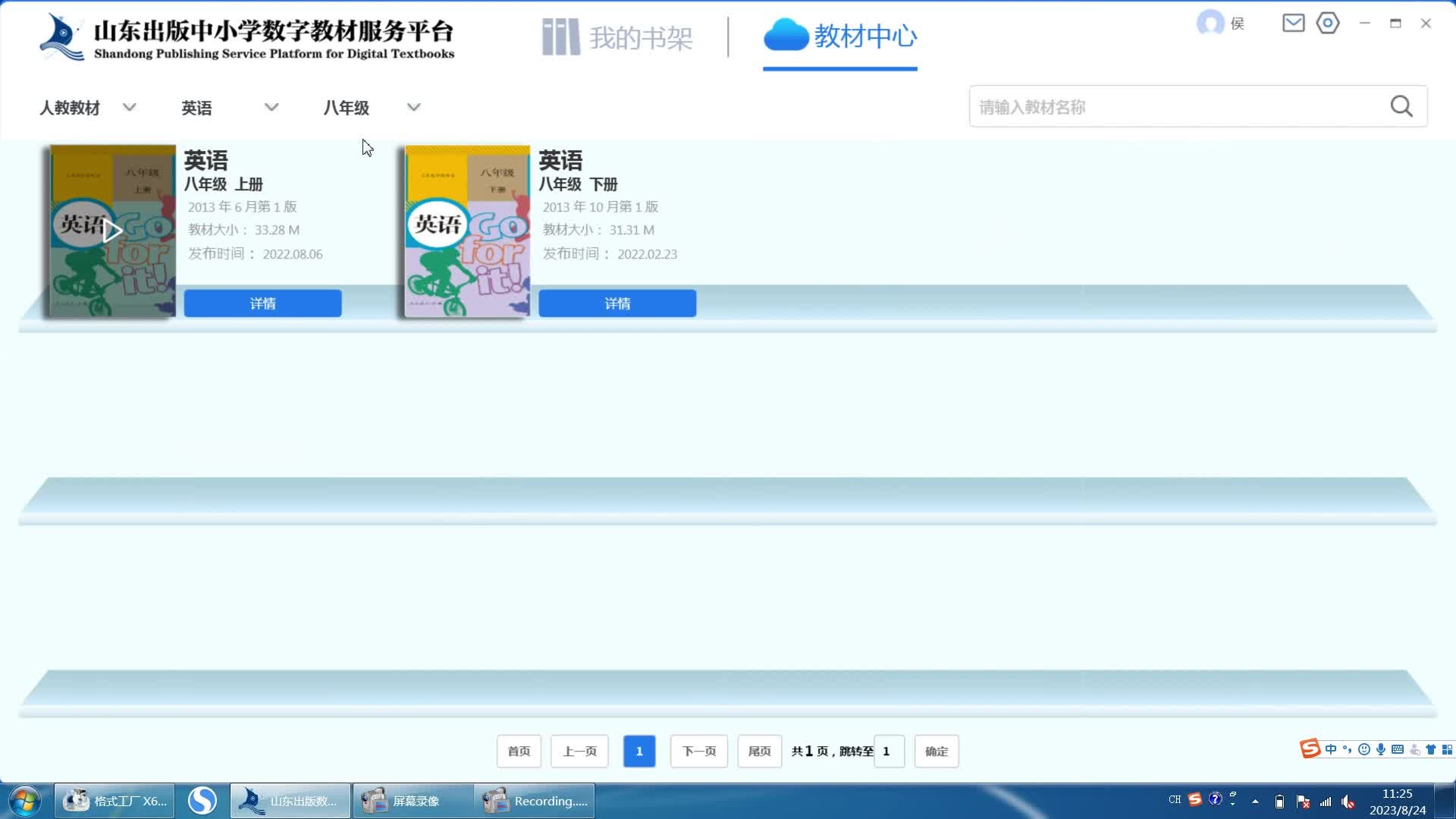Open the settings gear icon

pyautogui.click(x=1328, y=24)
